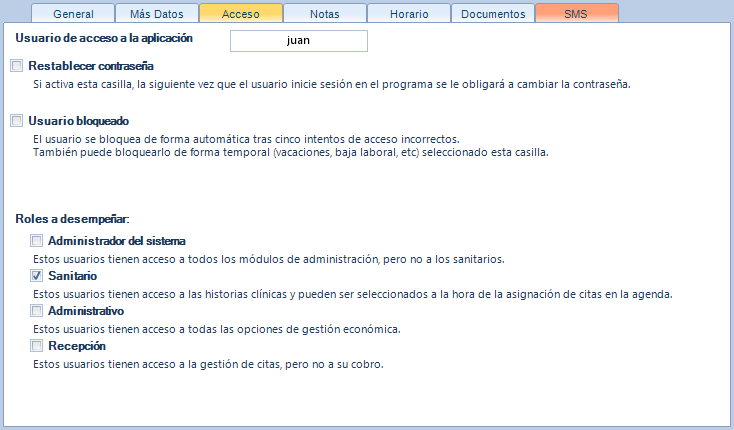Open the Horario tab

click(x=408, y=14)
